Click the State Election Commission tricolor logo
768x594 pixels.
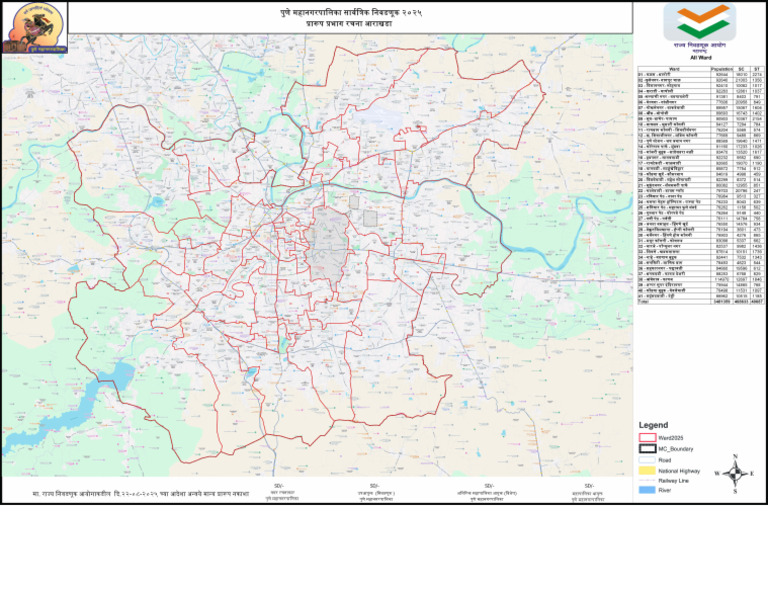pyautogui.click(x=699, y=22)
